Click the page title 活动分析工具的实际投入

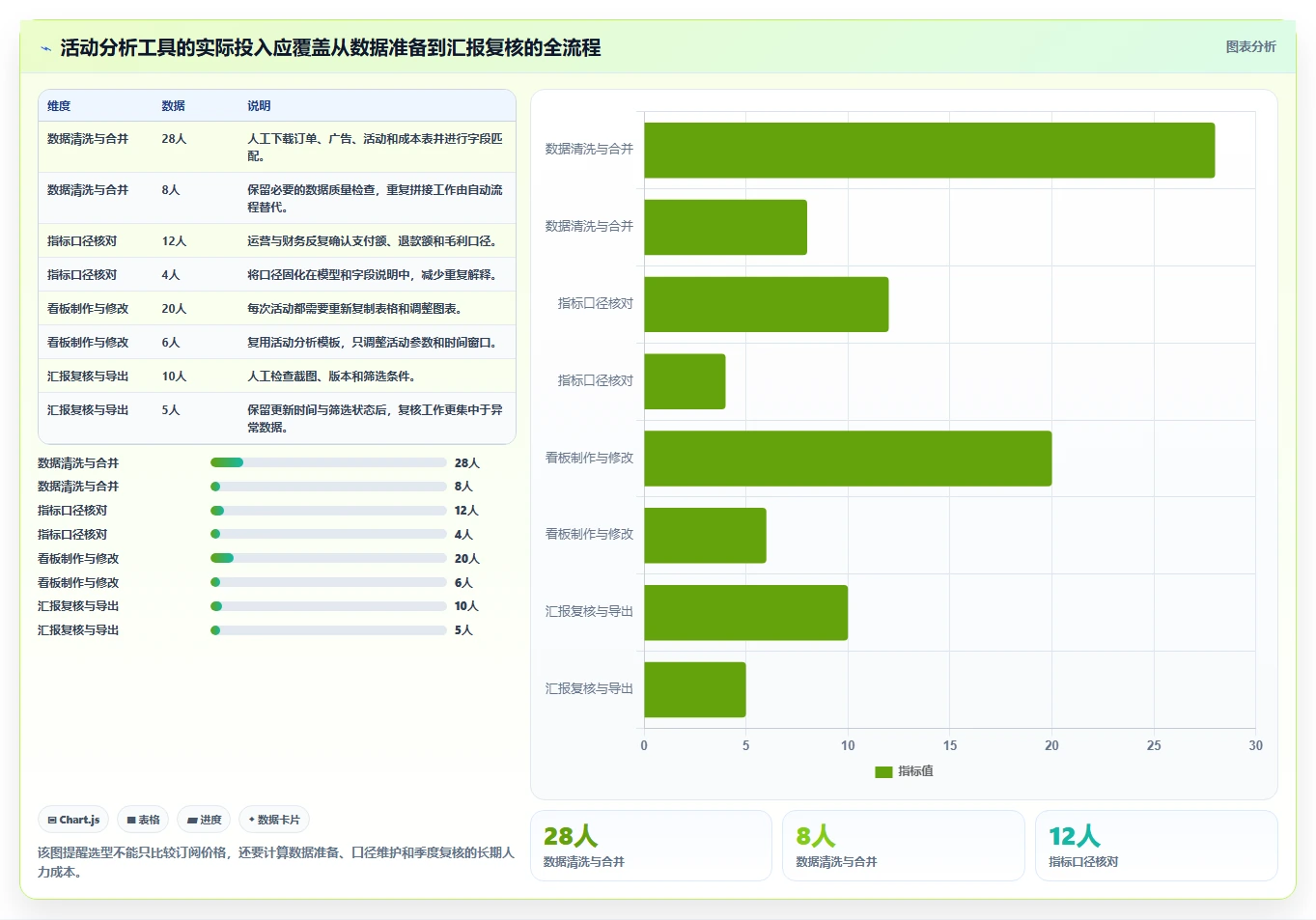(330, 48)
